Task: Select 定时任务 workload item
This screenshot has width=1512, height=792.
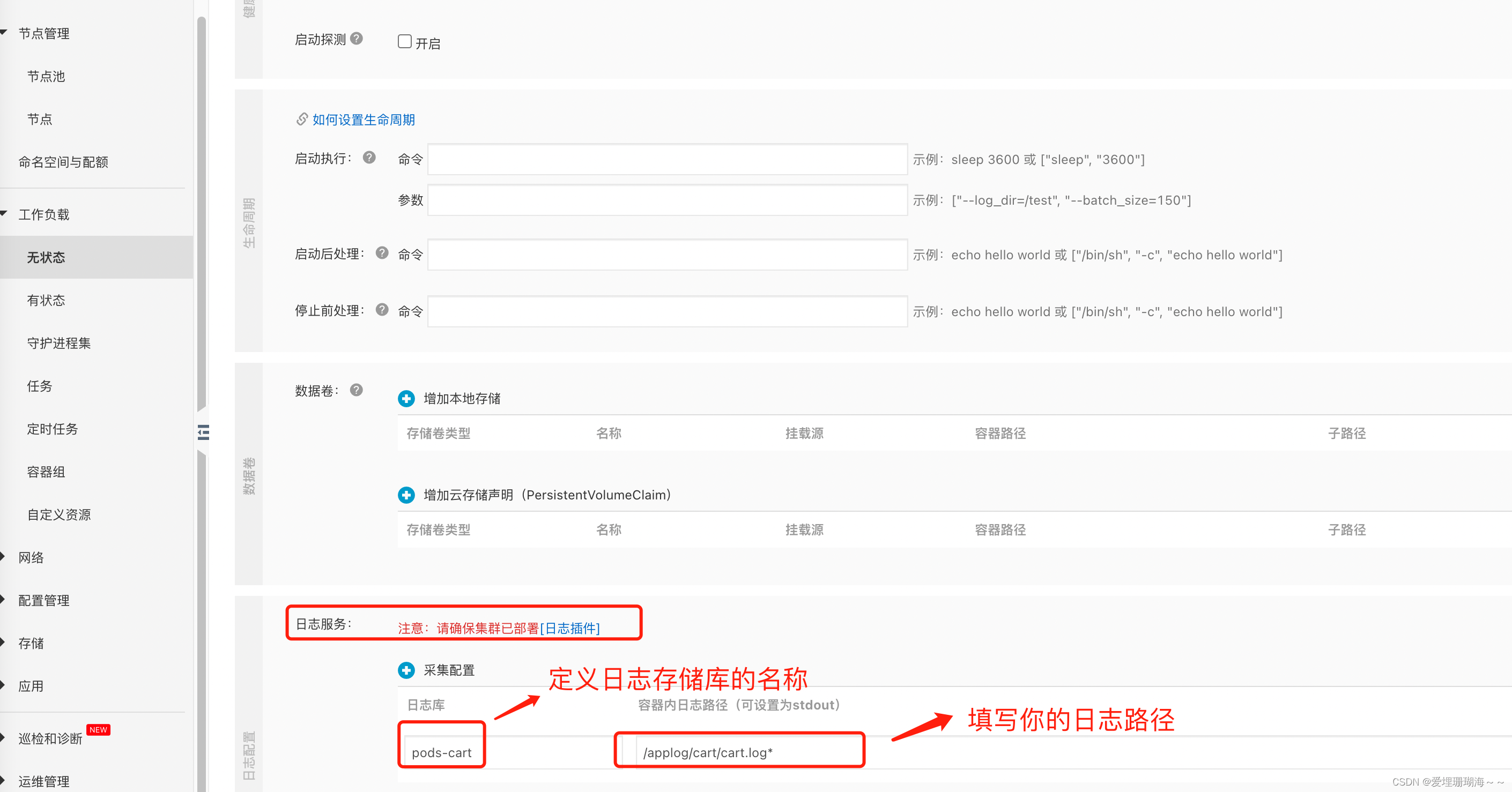Action: click(53, 428)
